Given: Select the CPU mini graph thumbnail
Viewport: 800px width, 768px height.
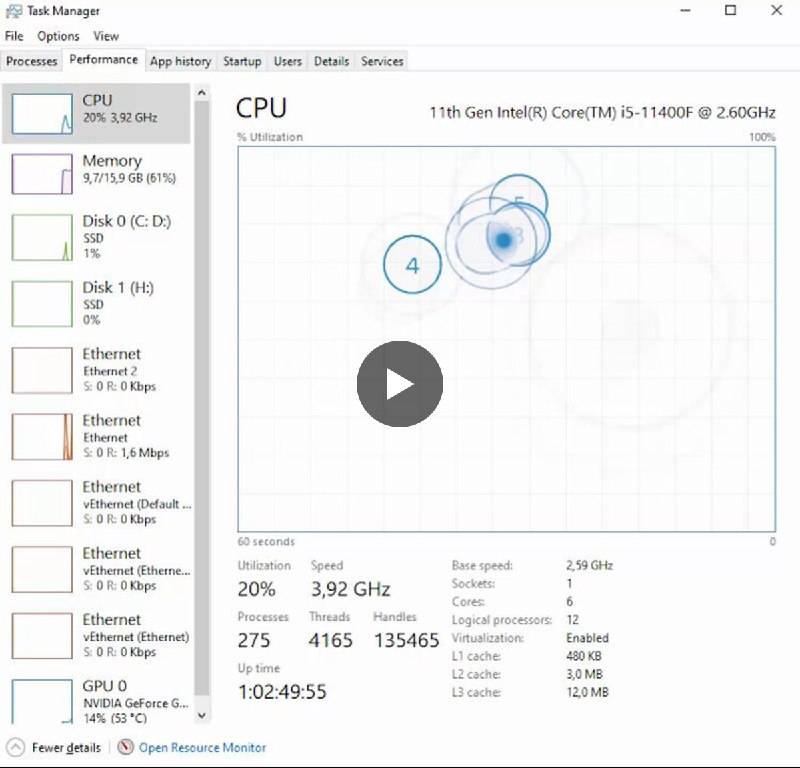Looking at the screenshot, I should click(x=42, y=113).
